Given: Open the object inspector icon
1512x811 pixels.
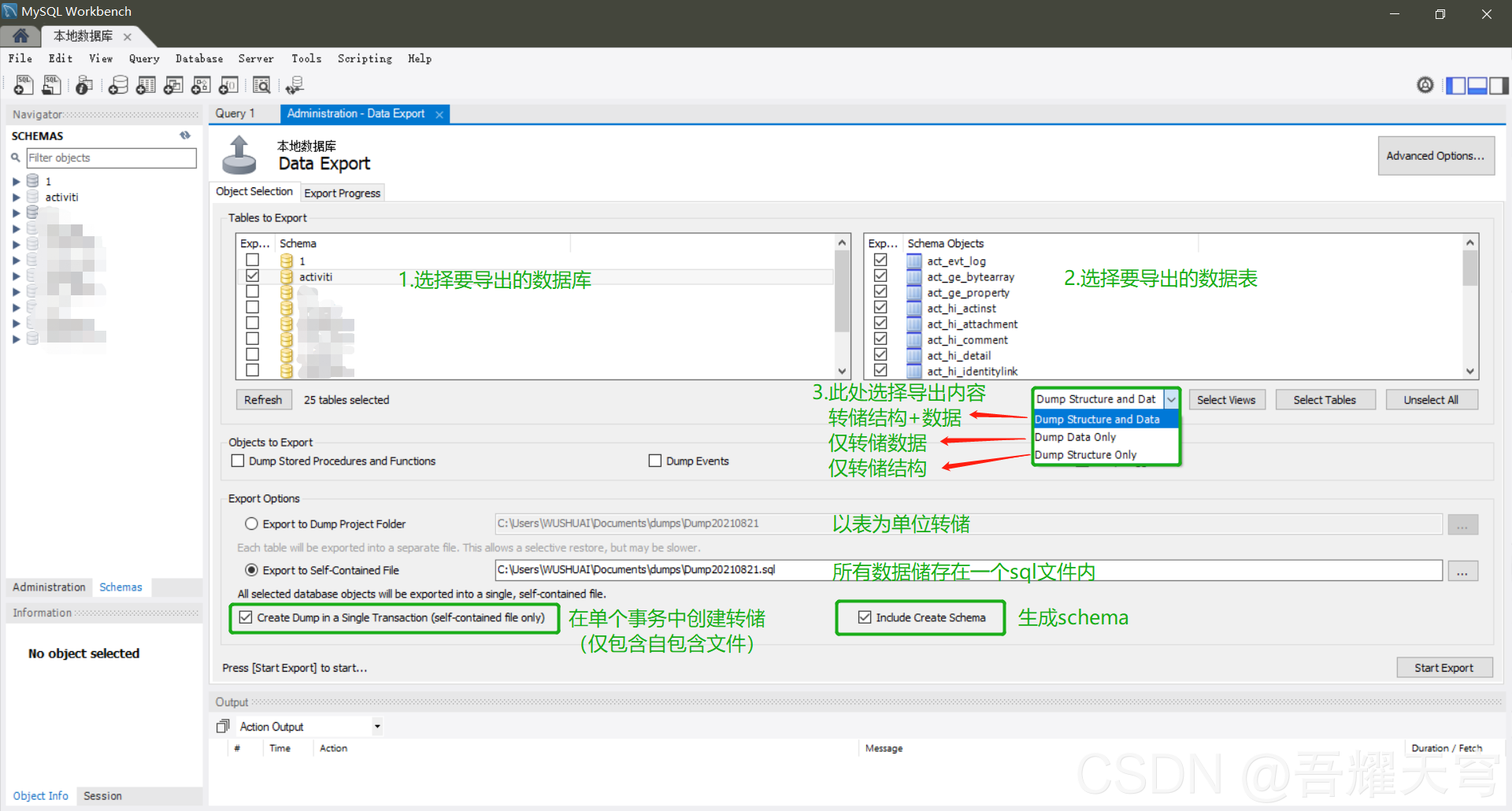Looking at the screenshot, I should point(84,85).
